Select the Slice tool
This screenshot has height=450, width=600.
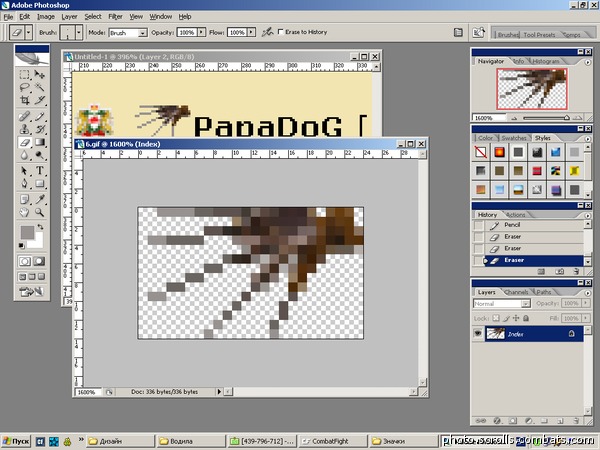click(39, 100)
